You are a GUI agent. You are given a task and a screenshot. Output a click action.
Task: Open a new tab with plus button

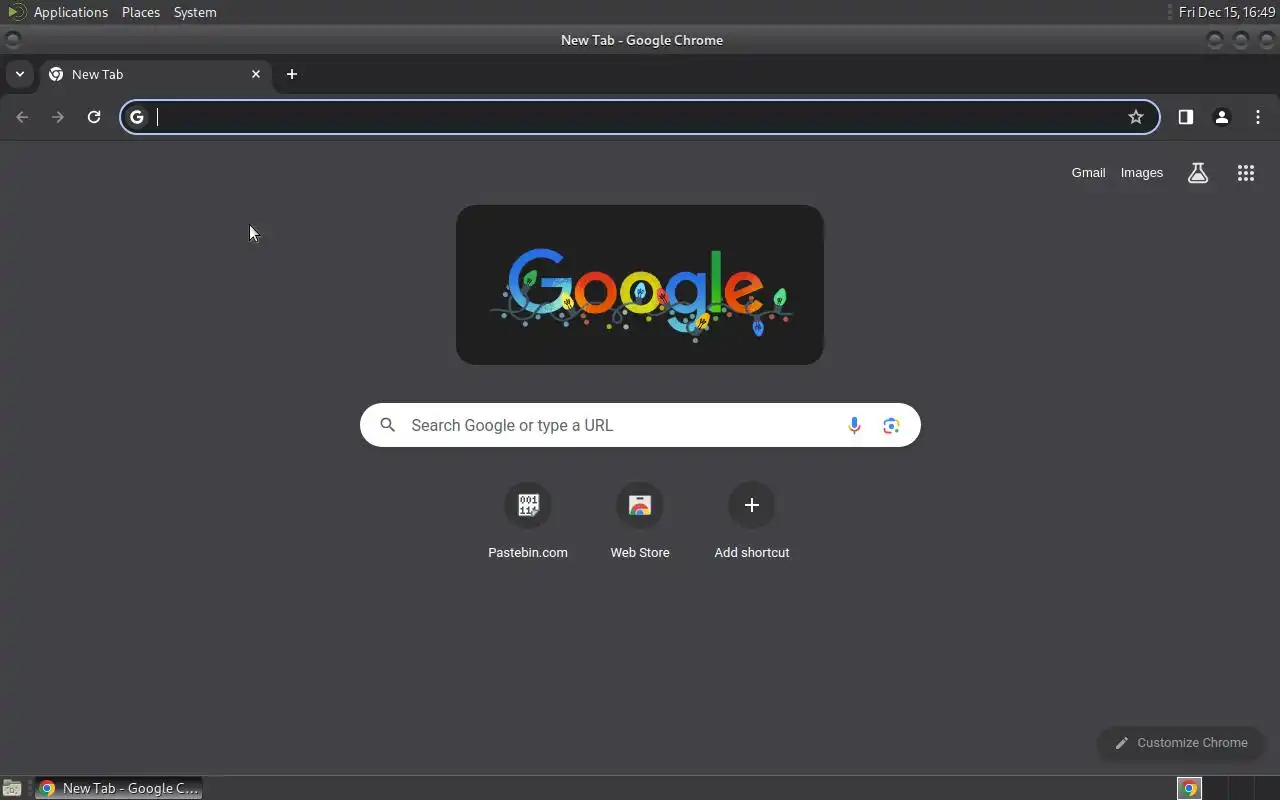click(x=292, y=74)
